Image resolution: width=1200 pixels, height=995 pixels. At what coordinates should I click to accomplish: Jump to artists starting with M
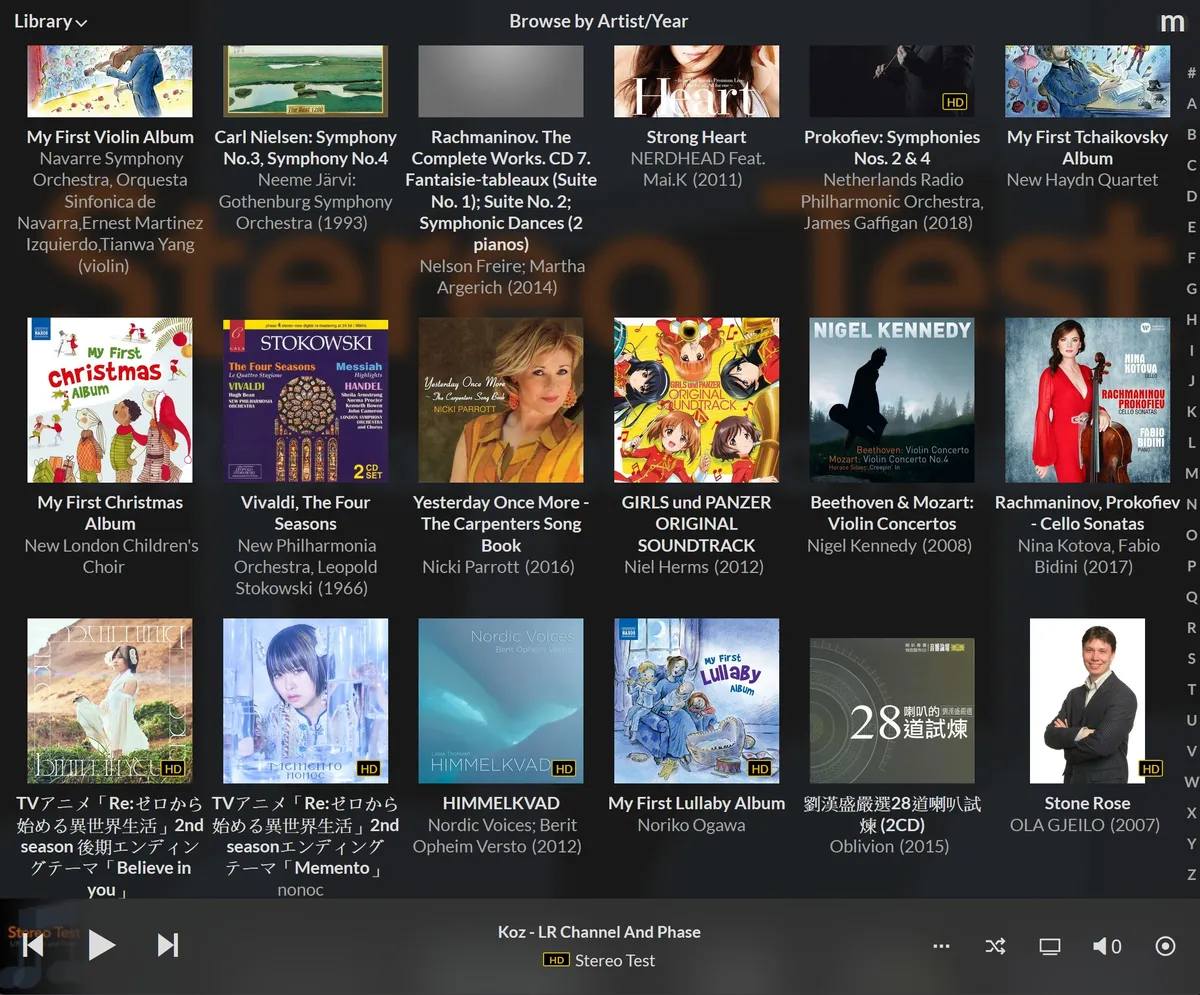(x=1191, y=473)
